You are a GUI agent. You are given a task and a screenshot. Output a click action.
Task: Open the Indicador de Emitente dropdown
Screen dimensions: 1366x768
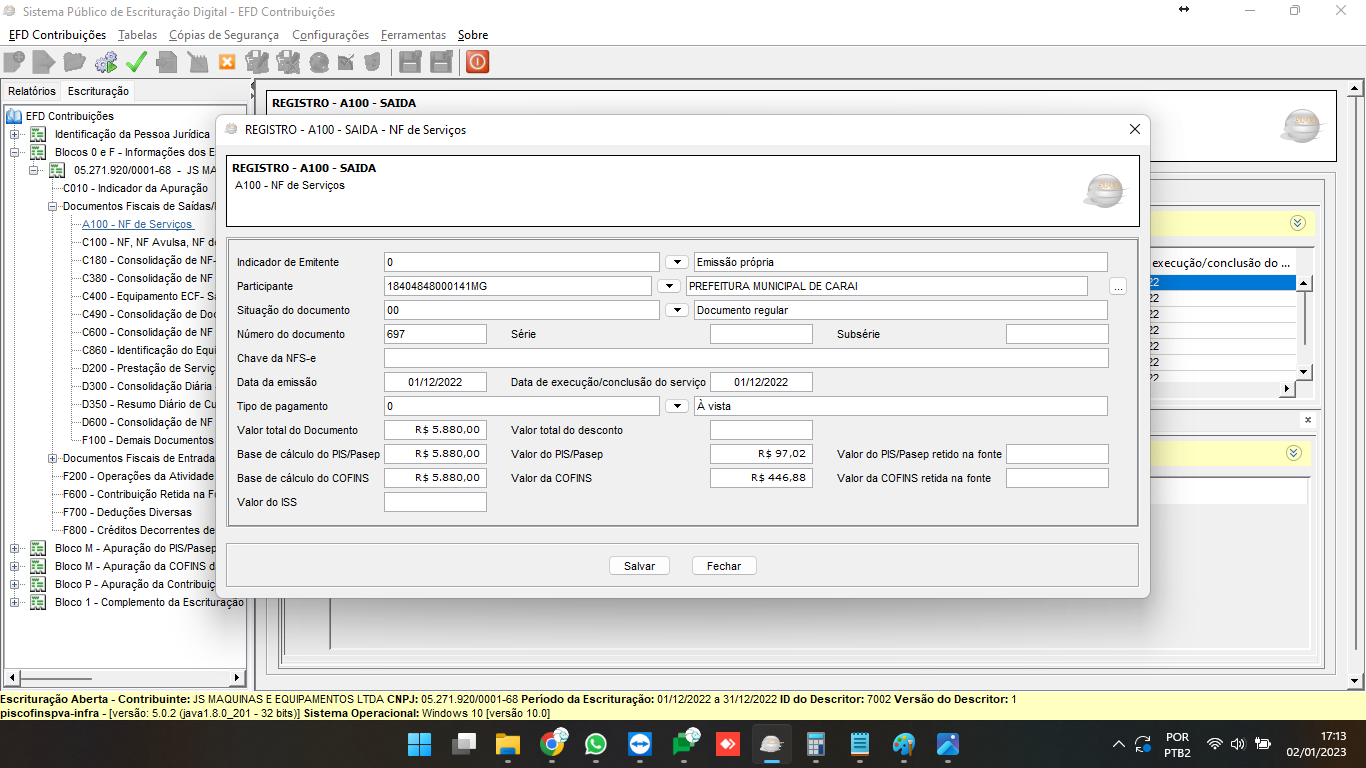(677, 262)
